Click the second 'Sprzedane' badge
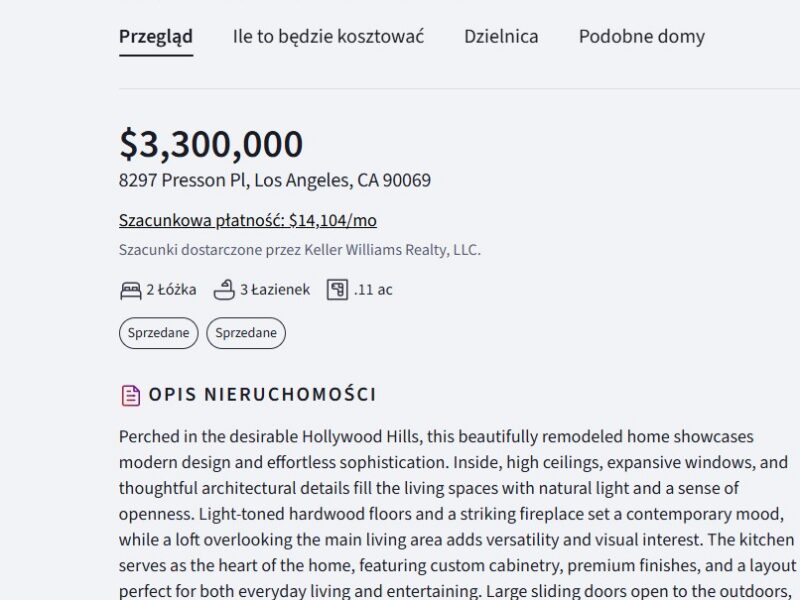800x600 pixels. pos(246,333)
